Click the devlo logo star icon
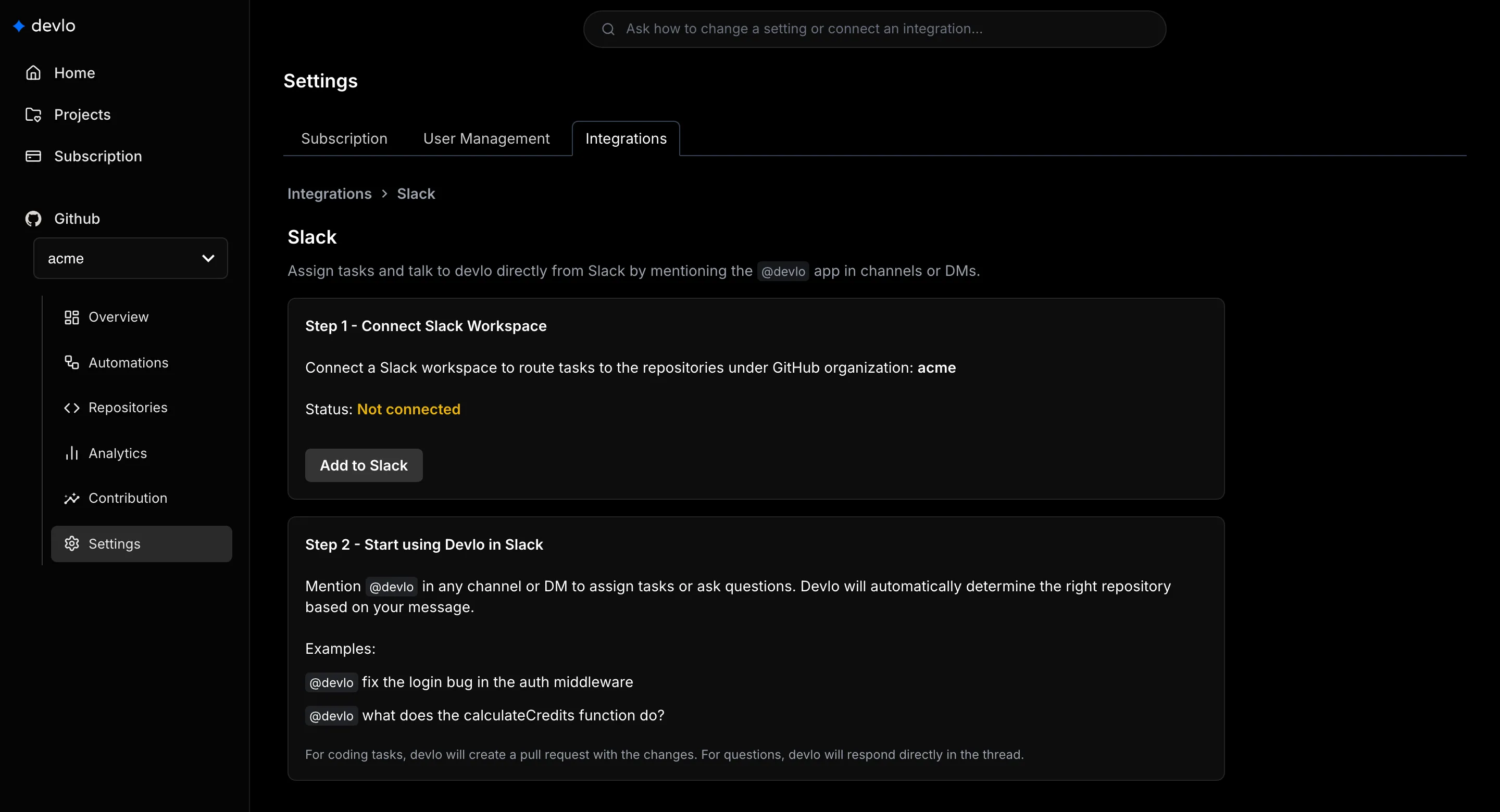Screen dimensions: 1500x812 coord(19,26)
